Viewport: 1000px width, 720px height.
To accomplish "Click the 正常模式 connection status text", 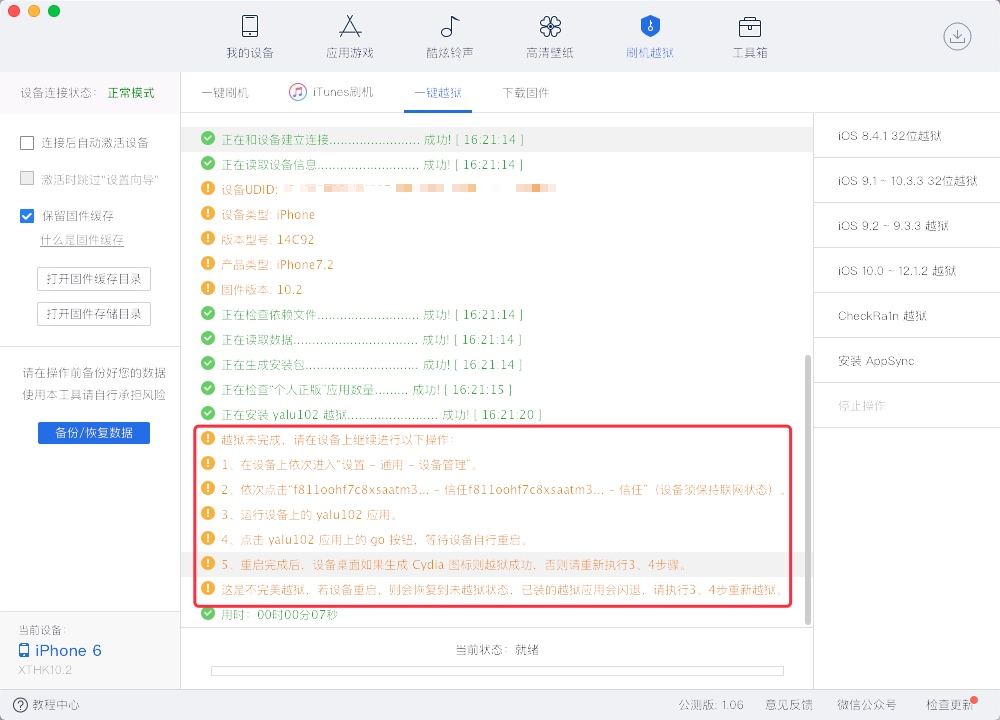I will click(x=131, y=93).
